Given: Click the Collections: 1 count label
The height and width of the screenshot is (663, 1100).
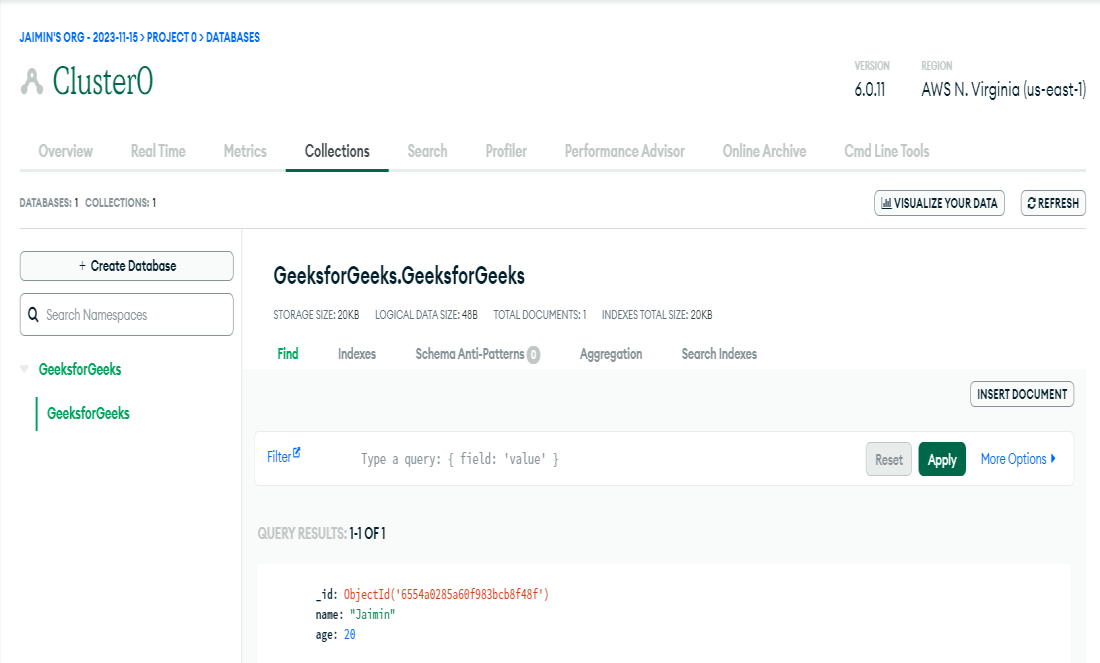Looking at the screenshot, I should click(x=120, y=203).
